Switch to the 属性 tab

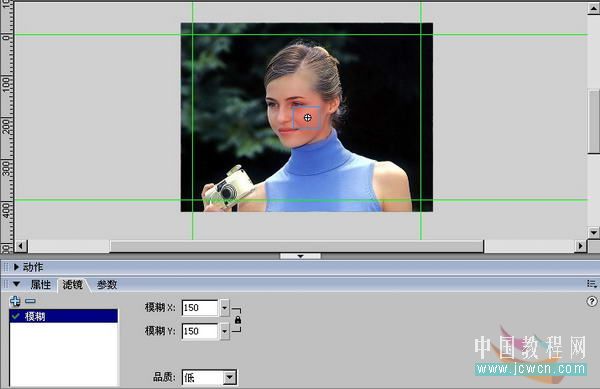point(41,285)
